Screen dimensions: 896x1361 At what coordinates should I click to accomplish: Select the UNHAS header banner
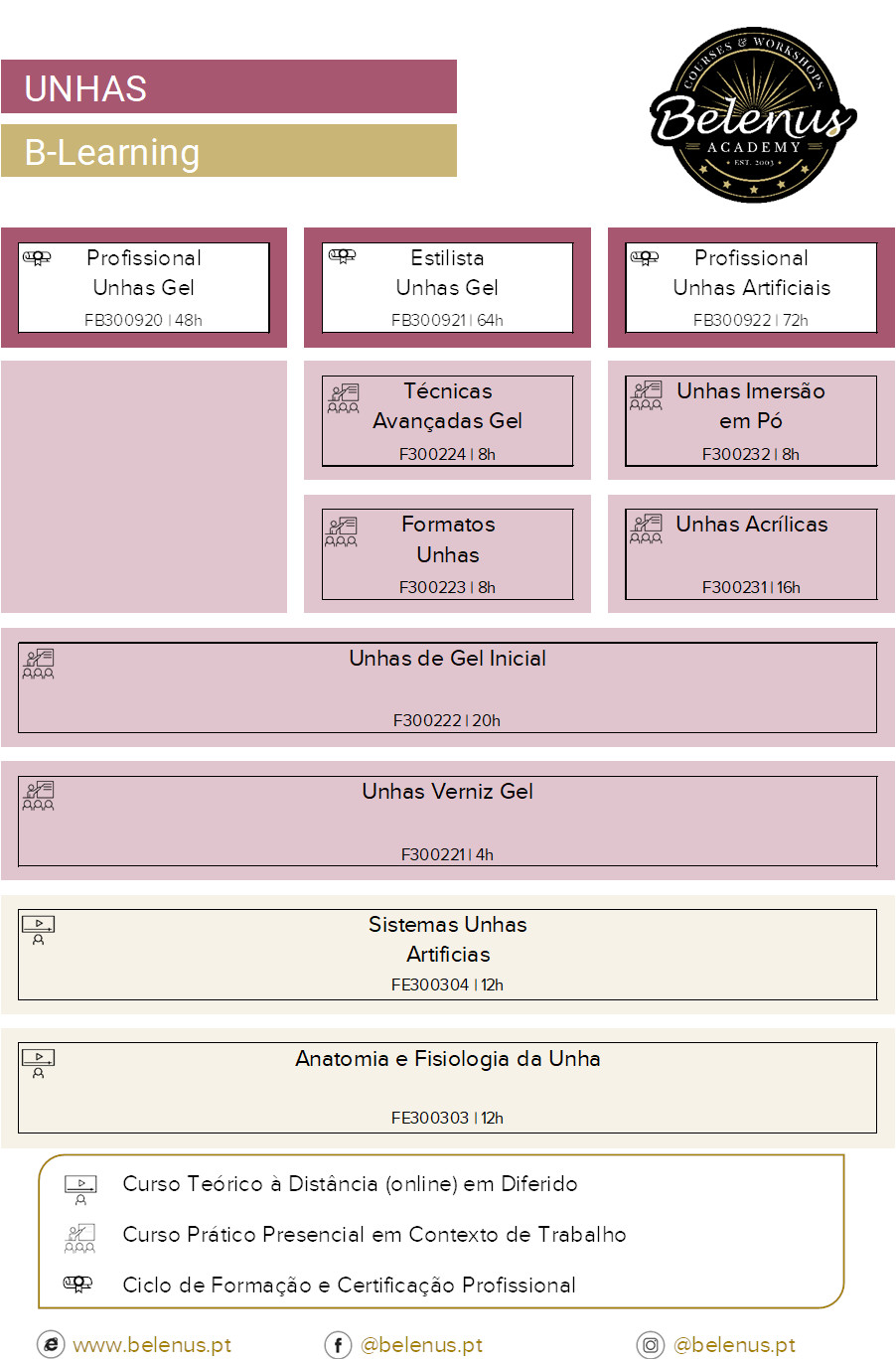(228, 87)
